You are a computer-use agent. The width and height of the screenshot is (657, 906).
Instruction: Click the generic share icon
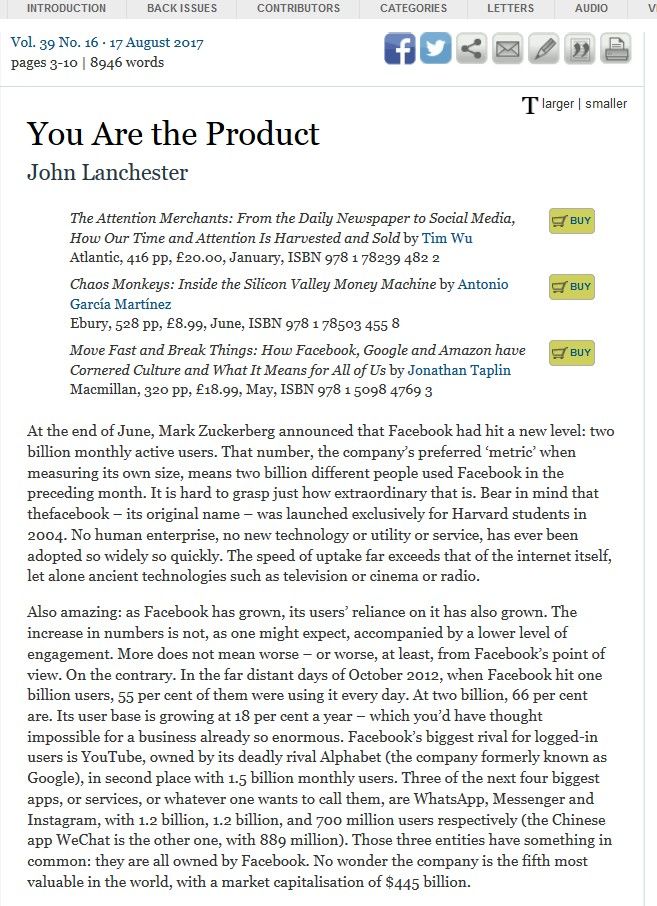[471, 49]
